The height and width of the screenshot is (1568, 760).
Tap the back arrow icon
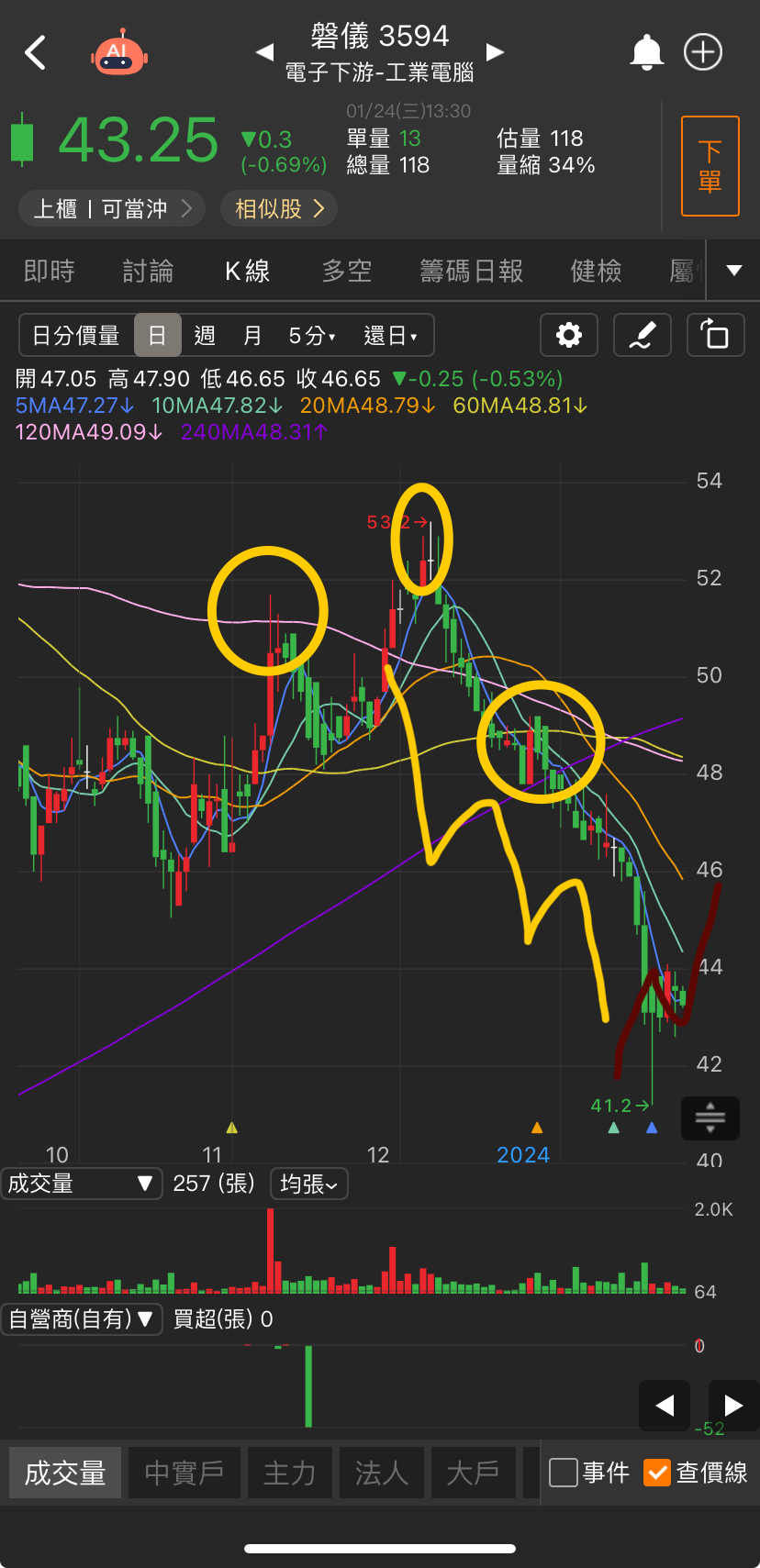(x=35, y=52)
